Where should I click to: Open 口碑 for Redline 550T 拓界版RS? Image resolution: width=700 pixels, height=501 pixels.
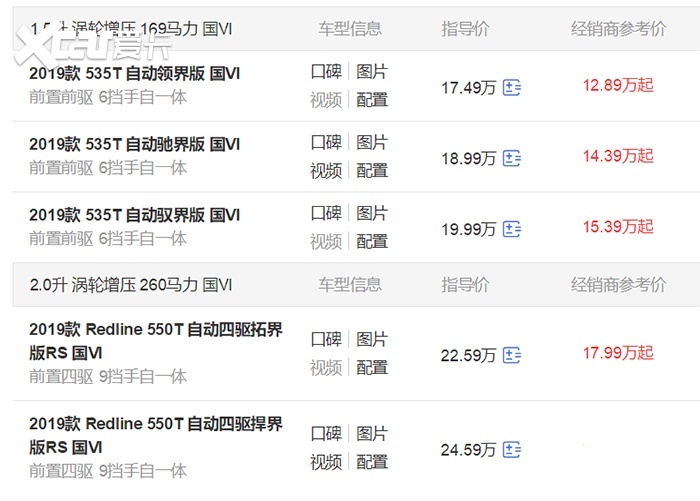(x=326, y=339)
